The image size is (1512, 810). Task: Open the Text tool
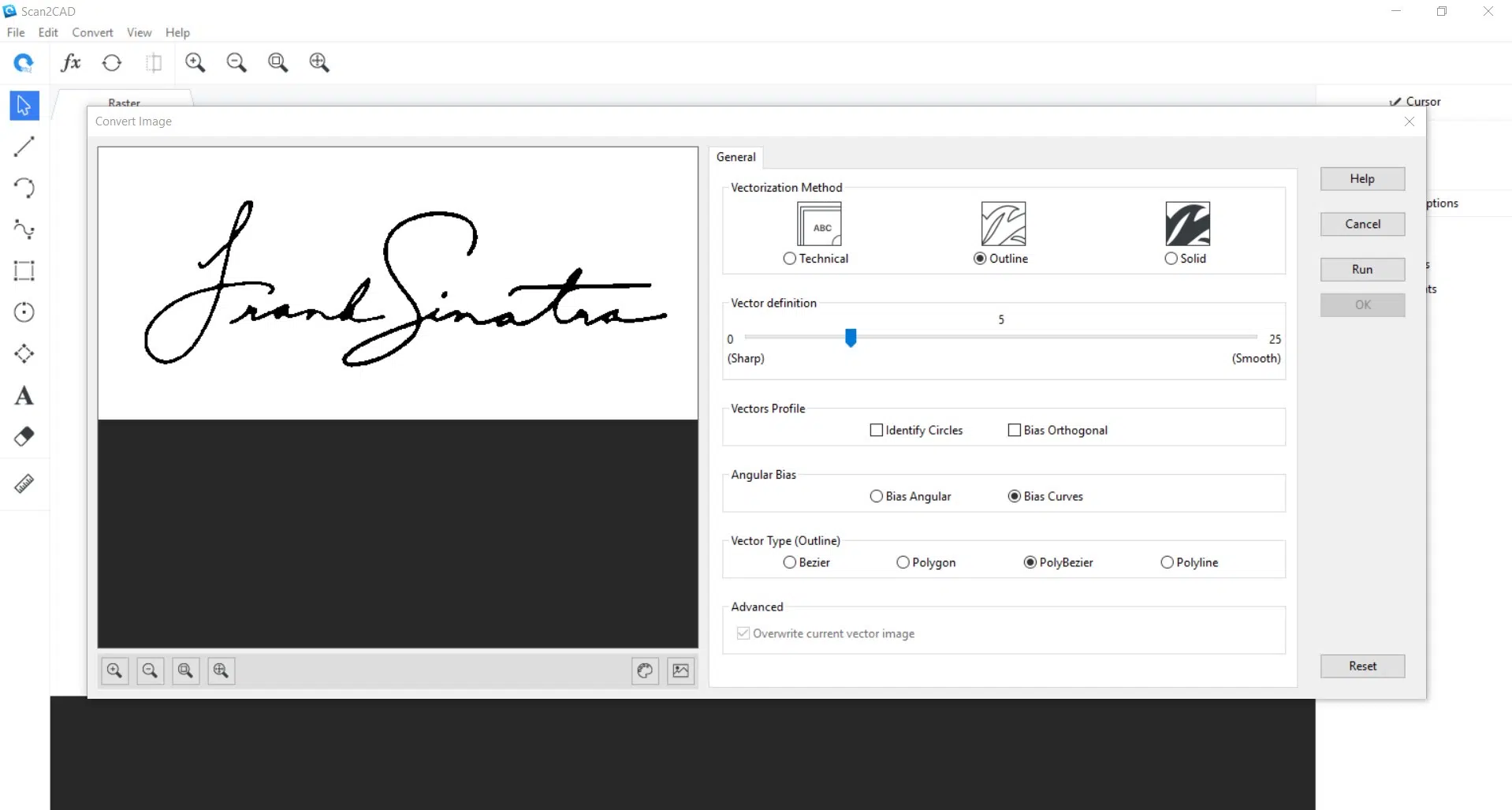(24, 395)
